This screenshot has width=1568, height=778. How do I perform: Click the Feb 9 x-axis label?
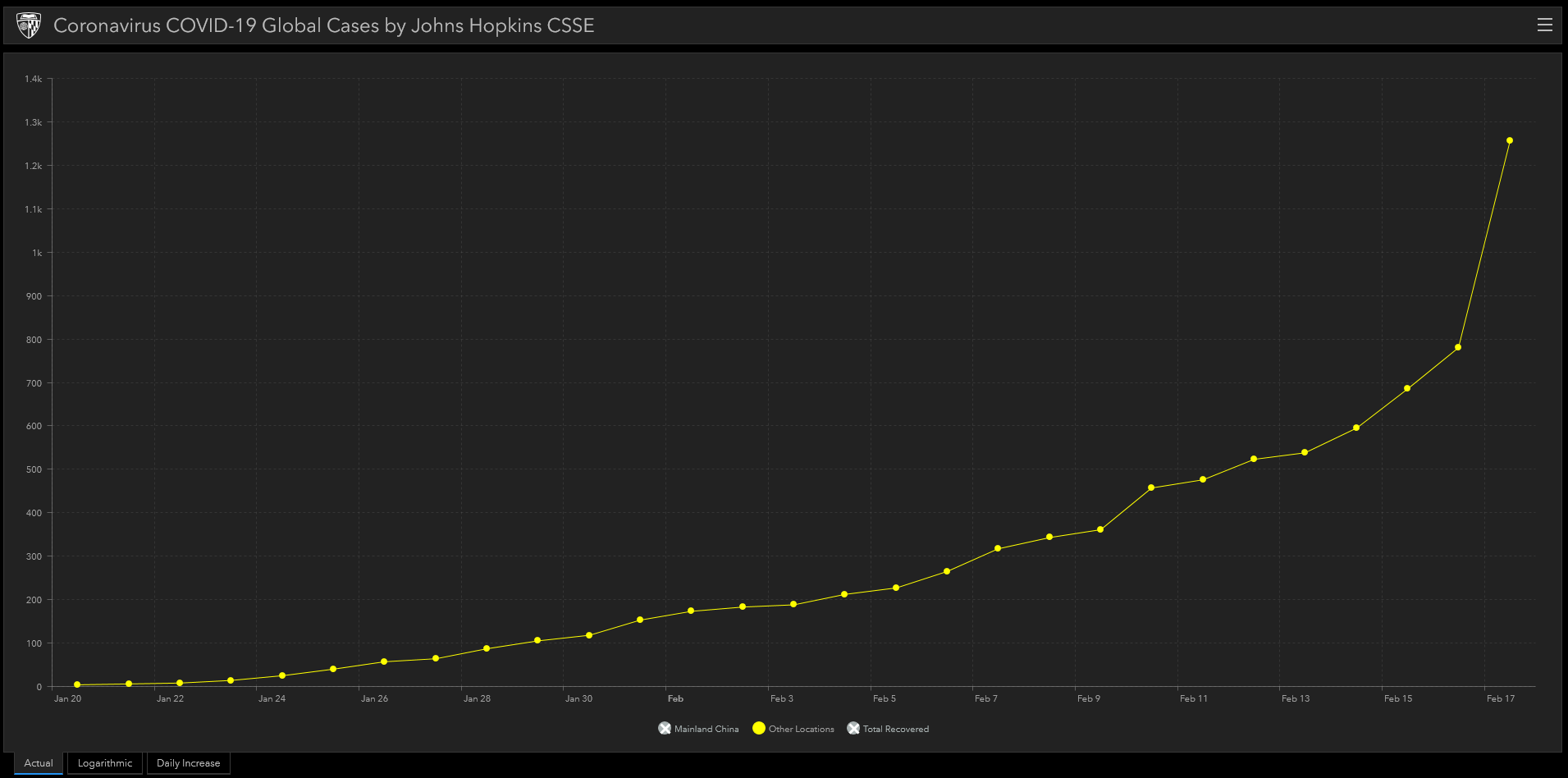tap(1088, 699)
